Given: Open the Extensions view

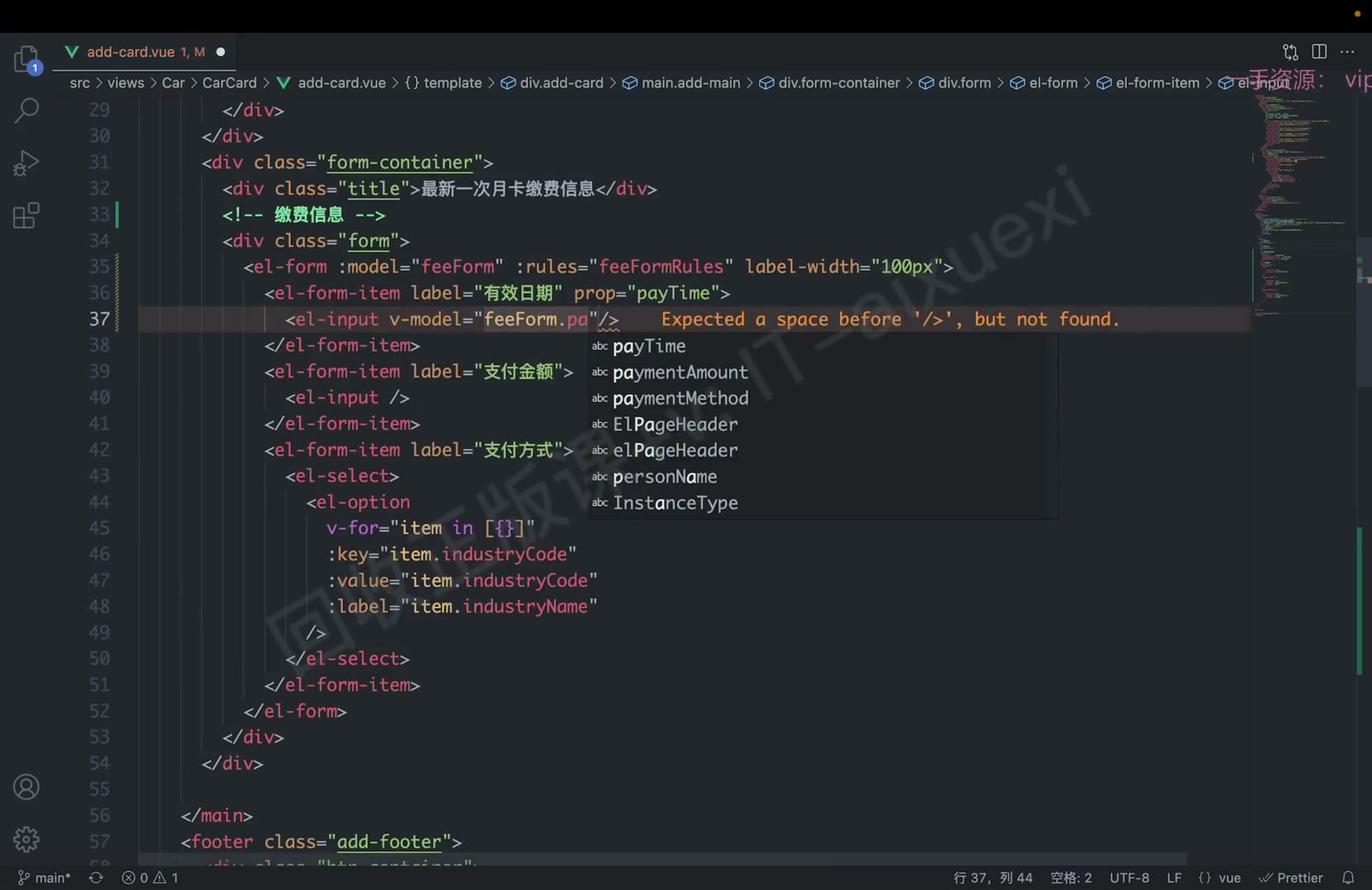Looking at the screenshot, I should tap(26, 216).
